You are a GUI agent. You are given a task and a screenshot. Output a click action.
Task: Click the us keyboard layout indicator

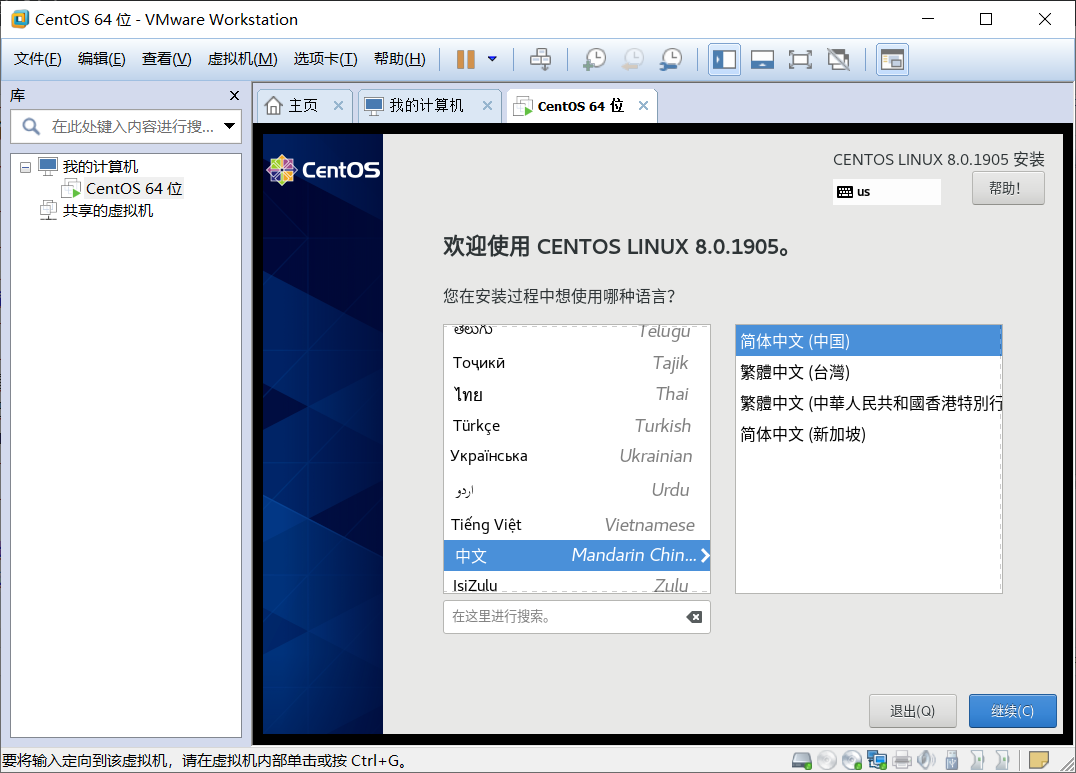(887, 192)
